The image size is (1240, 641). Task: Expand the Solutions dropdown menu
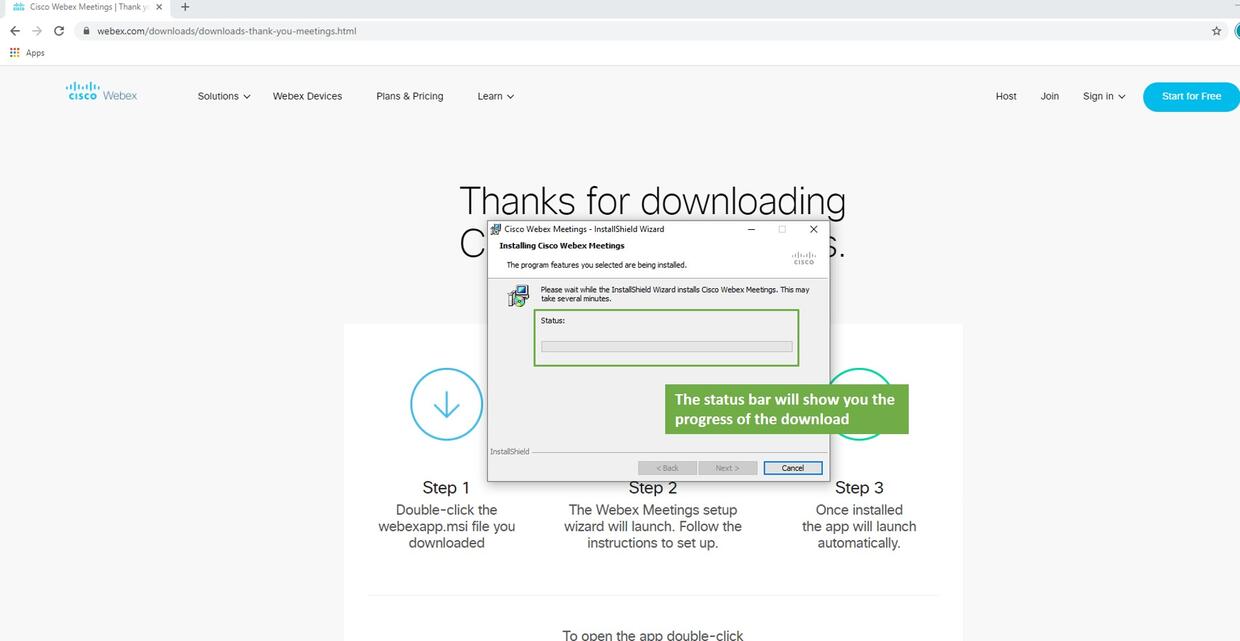[x=223, y=96]
